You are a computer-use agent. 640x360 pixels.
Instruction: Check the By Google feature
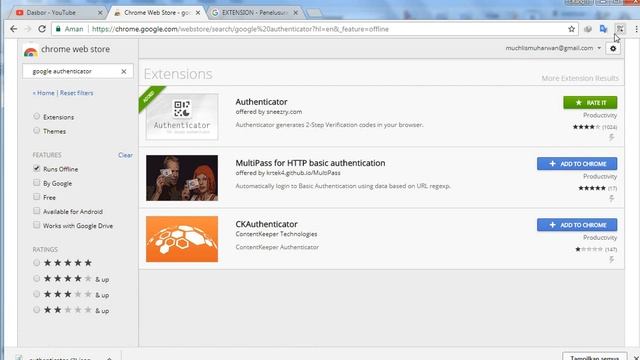pyautogui.click(x=37, y=183)
